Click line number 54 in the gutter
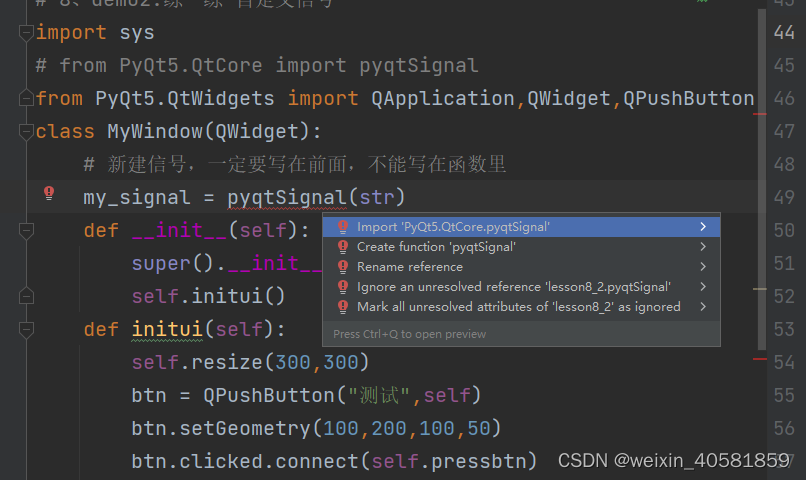This screenshot has width=806, height=480. click(784, 362)
